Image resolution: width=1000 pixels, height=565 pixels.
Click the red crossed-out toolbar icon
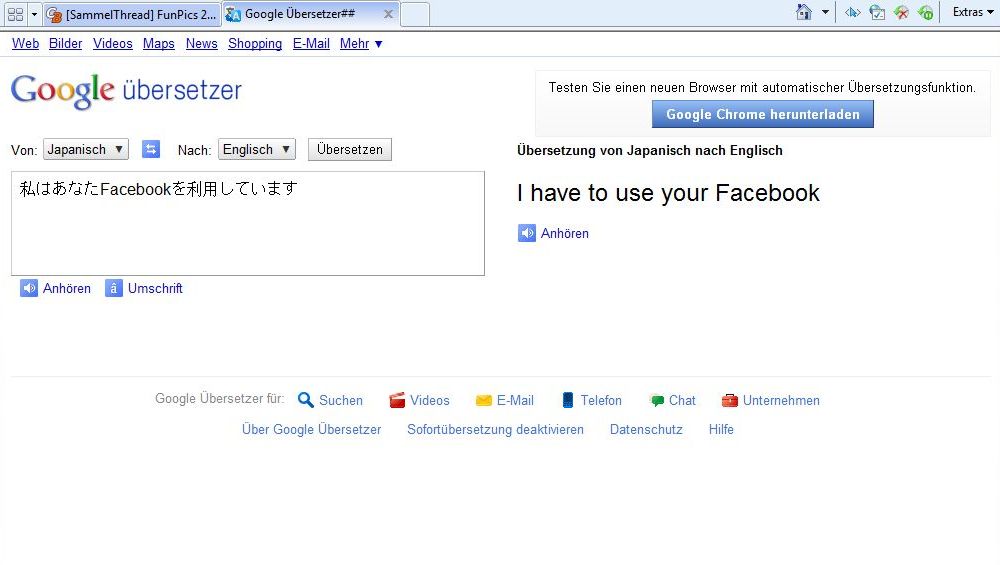coord(901,12)
